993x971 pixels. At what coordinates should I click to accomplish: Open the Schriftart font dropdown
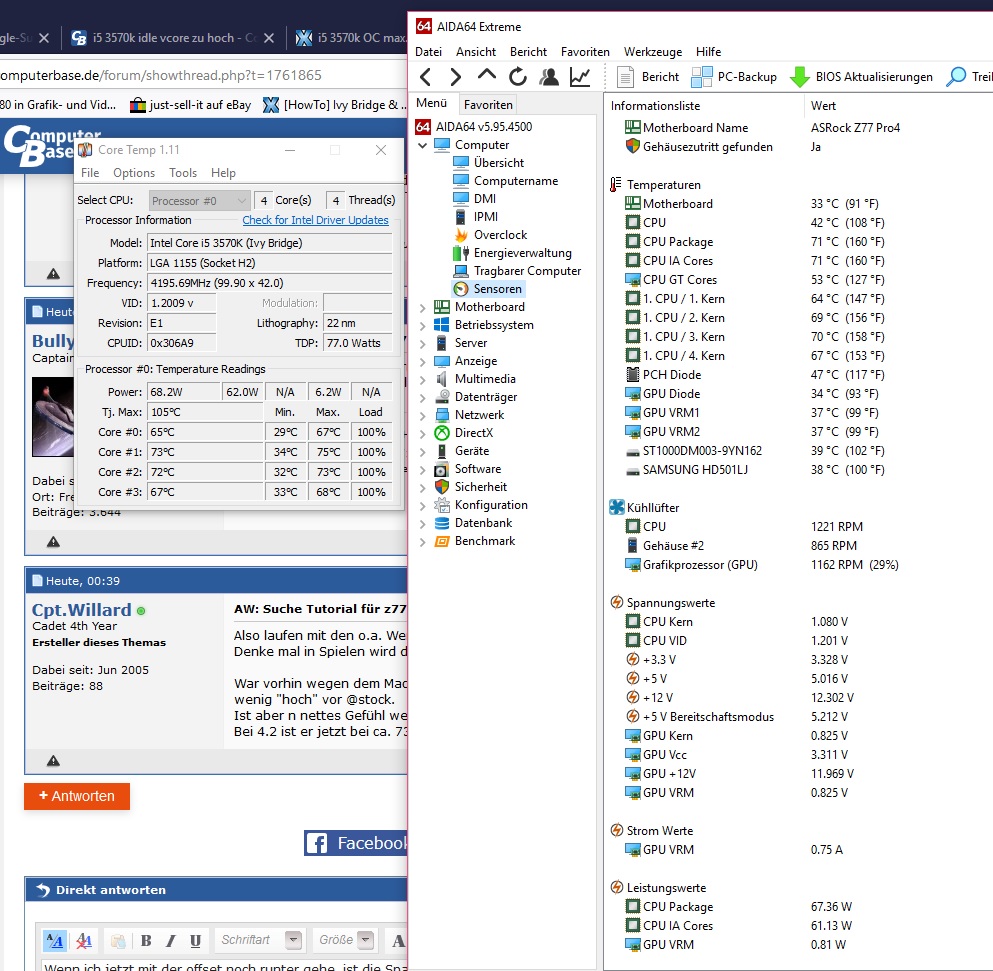(x=258, y=940)
